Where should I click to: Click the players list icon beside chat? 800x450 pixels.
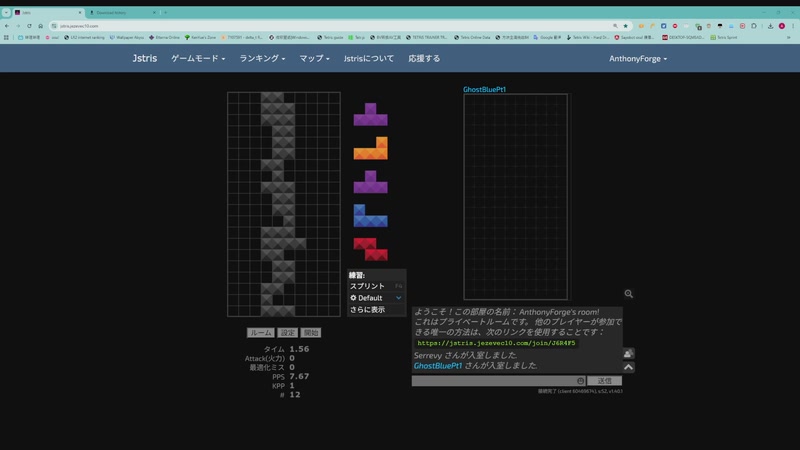coord(628,354)
